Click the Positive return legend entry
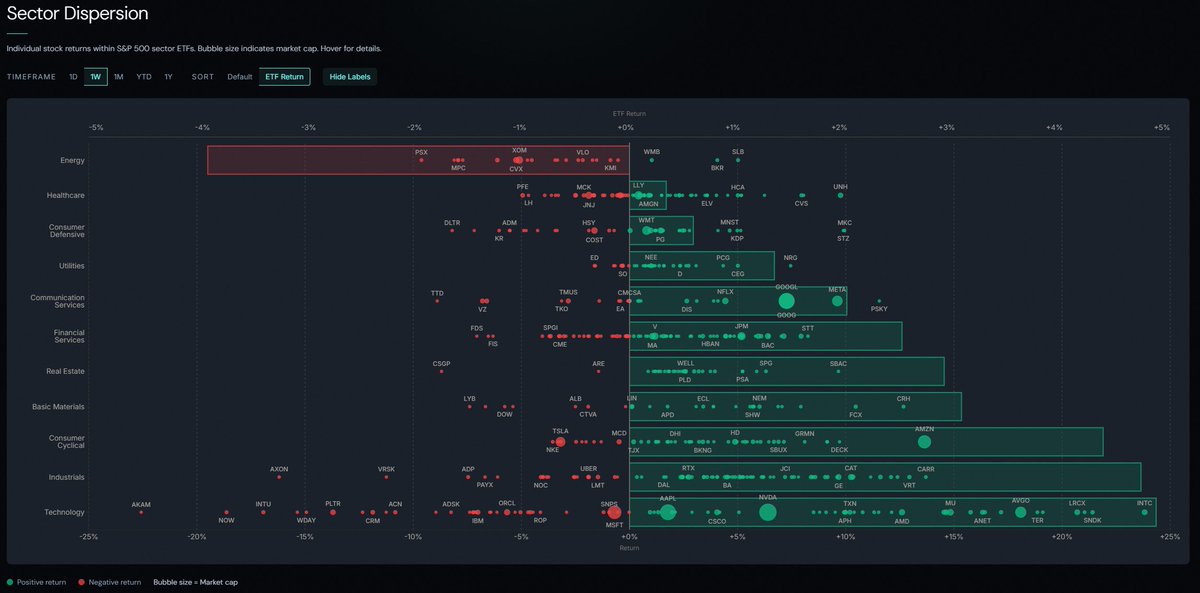This screenshot has height=593, width=1200. (36, 582)
